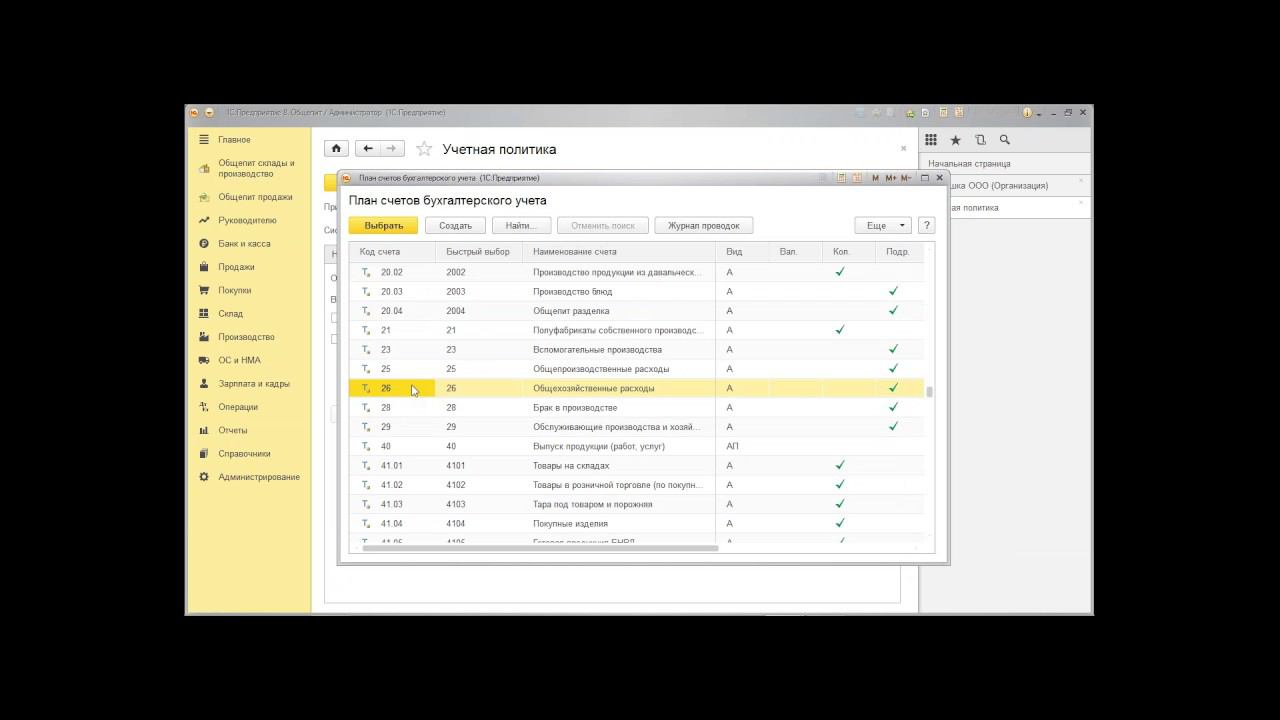Click the Найти... button

521,226
